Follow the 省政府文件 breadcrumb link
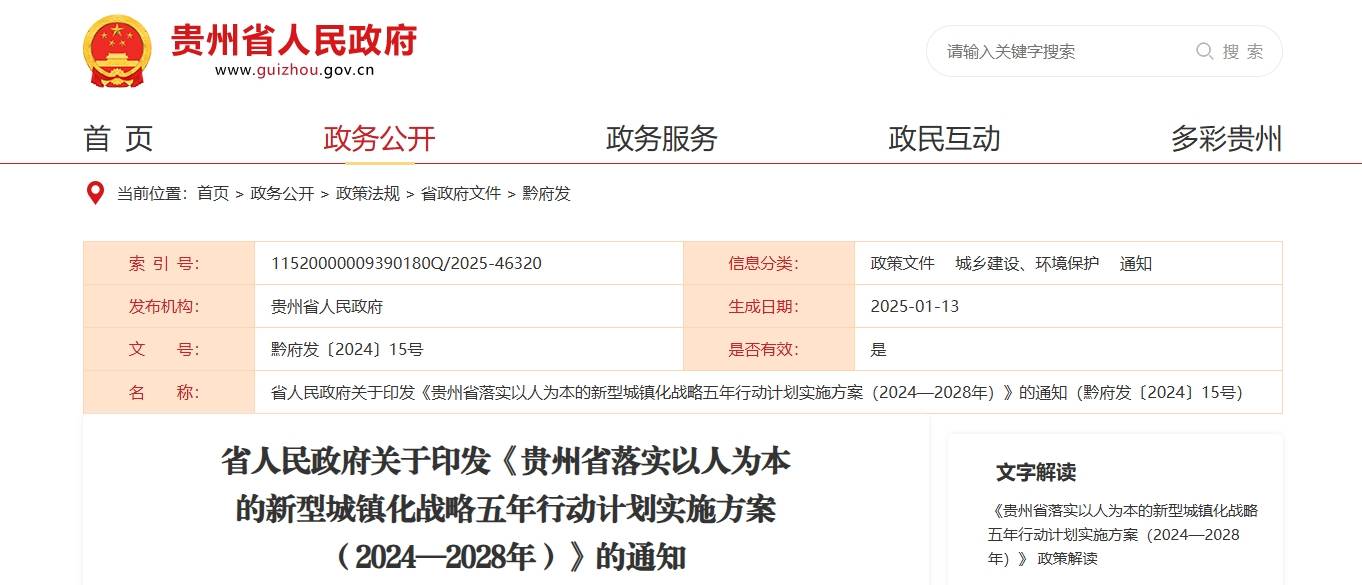The image size is (1362, 585). click(462, 193)
